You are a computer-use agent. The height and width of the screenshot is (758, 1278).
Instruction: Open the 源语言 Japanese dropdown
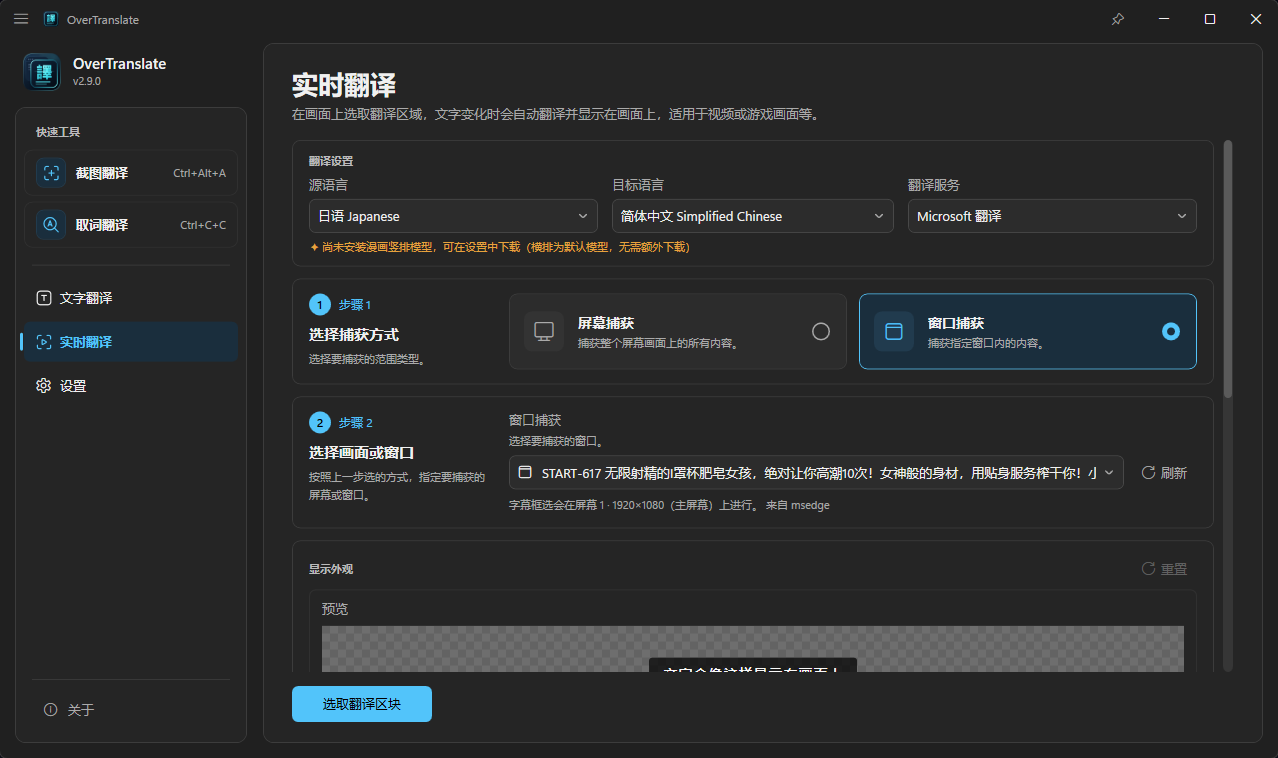[x=454, y=216]
